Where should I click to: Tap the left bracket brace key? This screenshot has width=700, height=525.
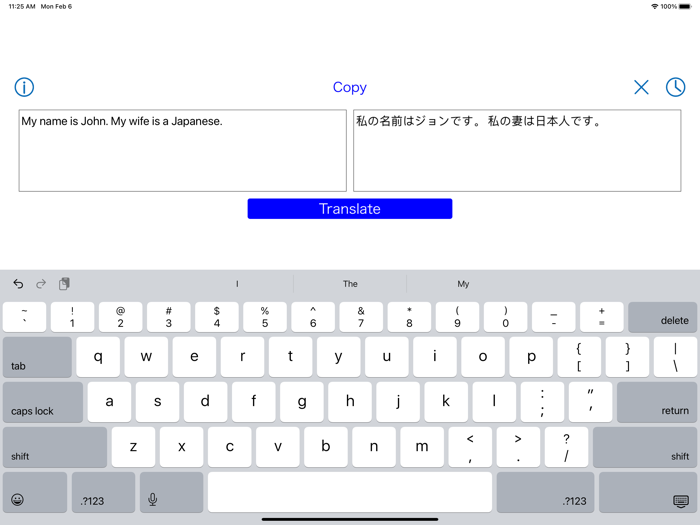click(579, 357)
